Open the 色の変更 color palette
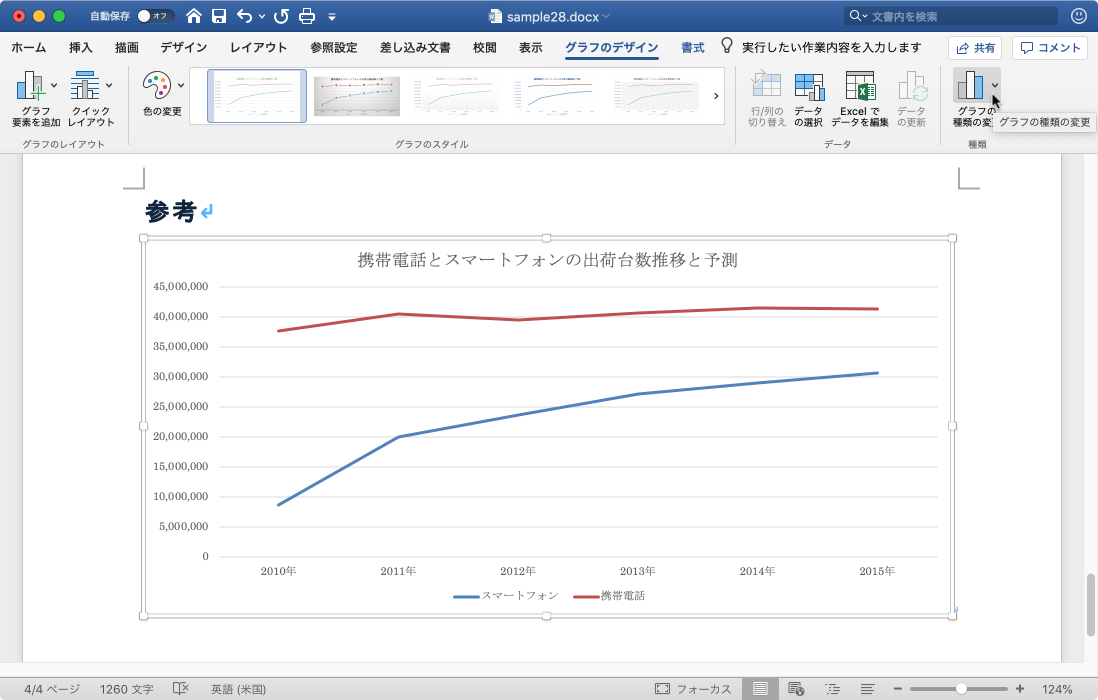1098x700 pixels. point(156,85)
